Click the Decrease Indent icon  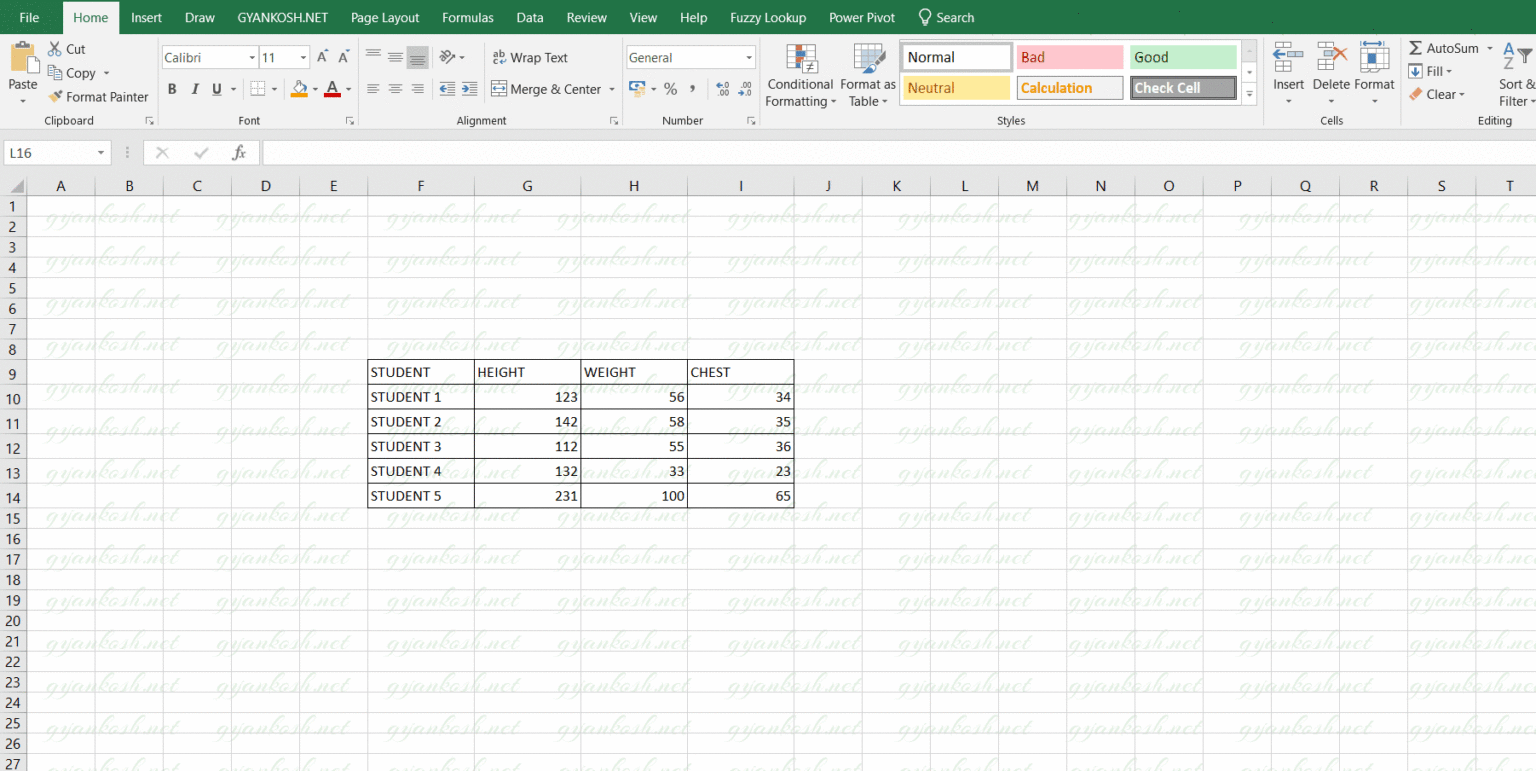(446, 89)
